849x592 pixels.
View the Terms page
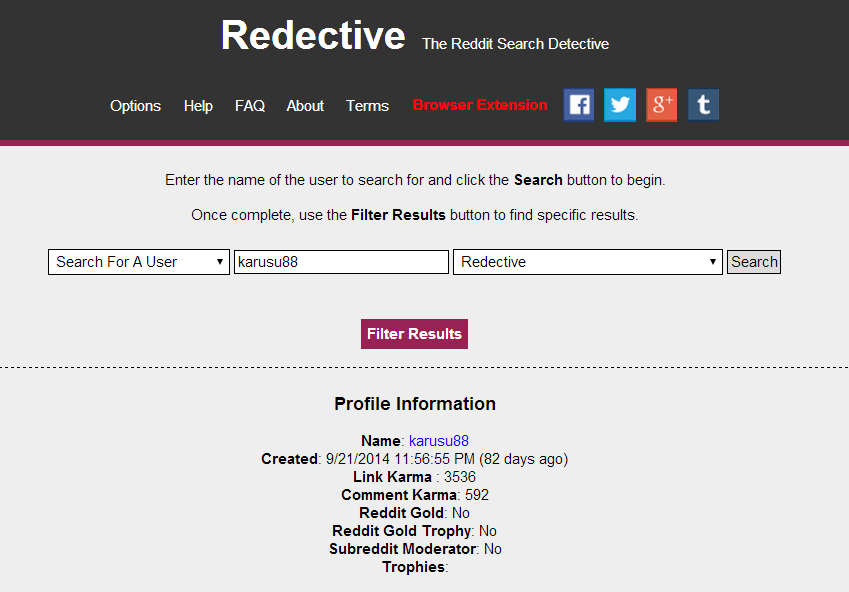click(367, 106)
